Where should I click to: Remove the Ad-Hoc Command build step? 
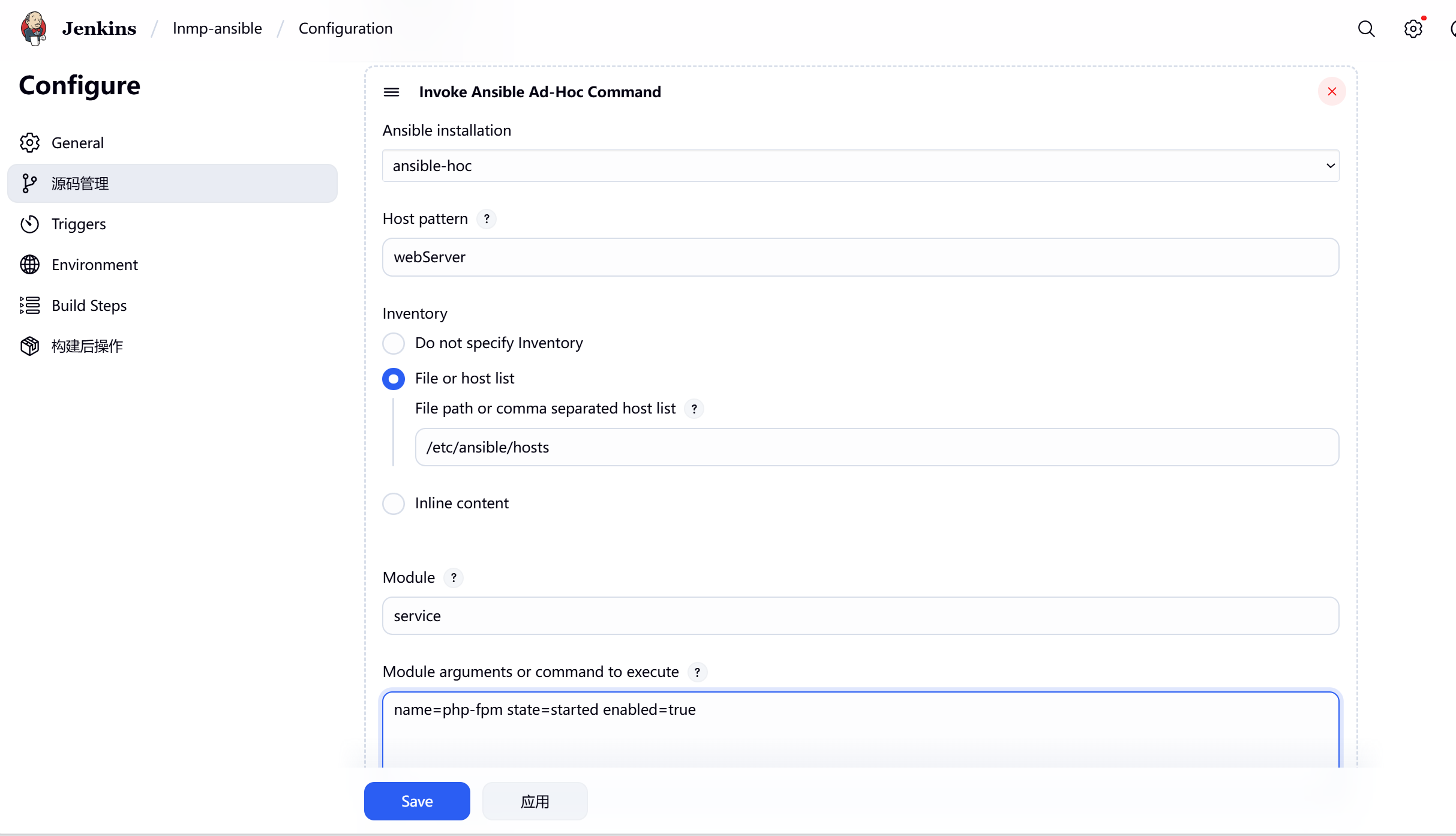[1331, 92]
